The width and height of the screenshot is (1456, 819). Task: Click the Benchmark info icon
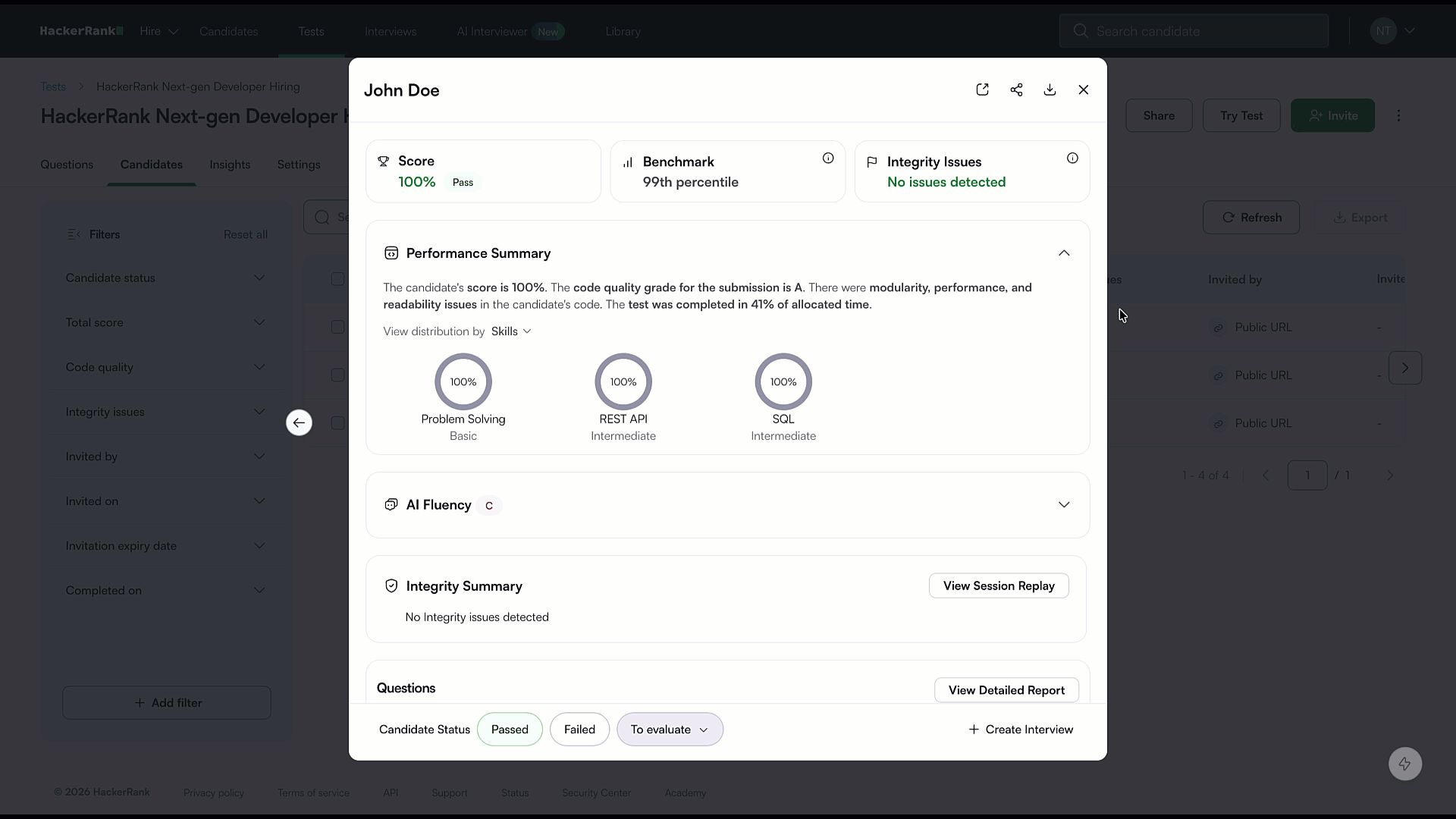pos(827,158)
